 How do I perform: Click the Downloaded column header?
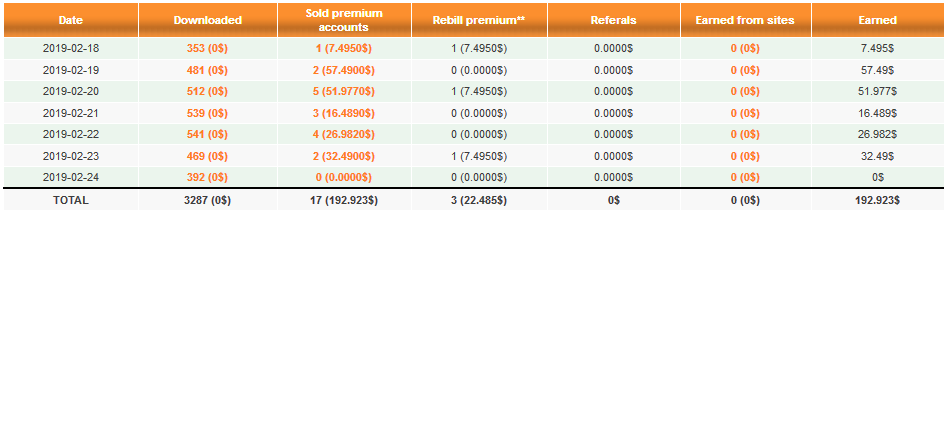[207, 20]
